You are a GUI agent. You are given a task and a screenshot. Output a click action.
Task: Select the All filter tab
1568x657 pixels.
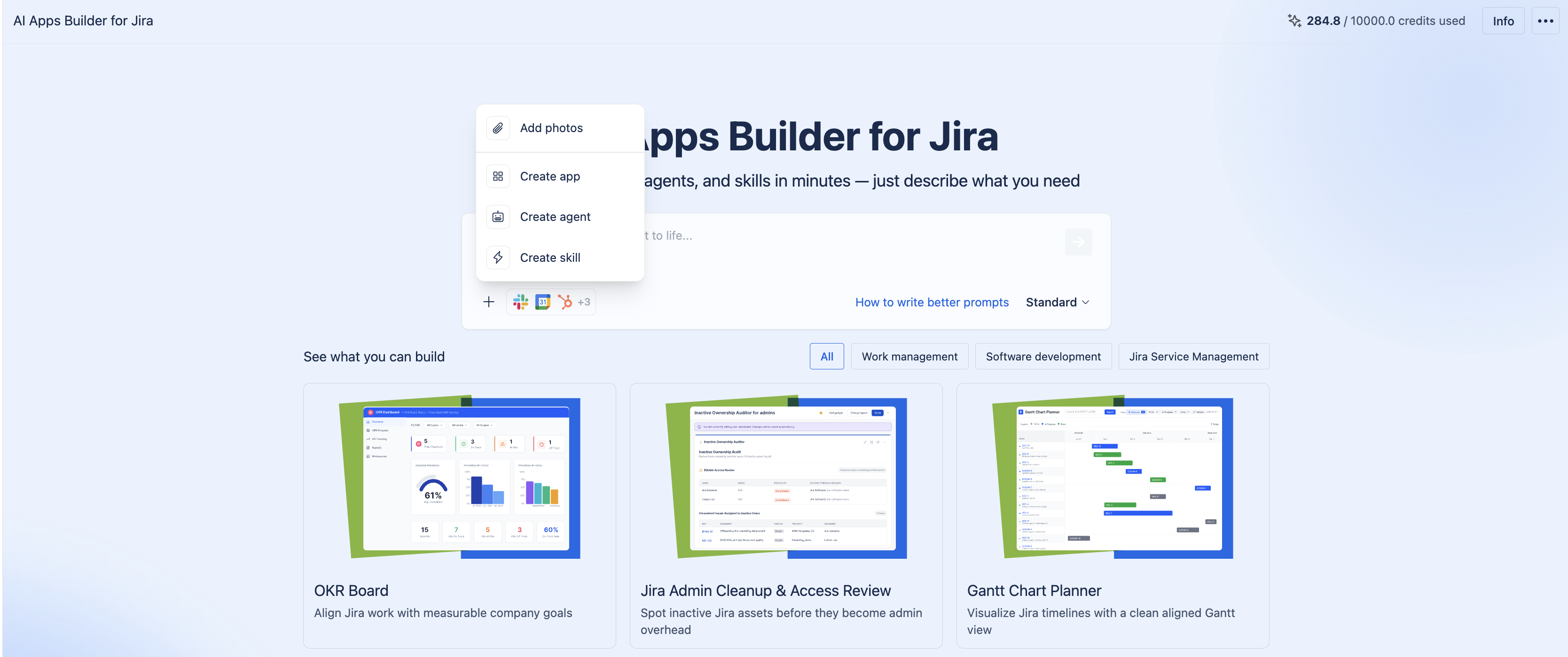[827, 357]
